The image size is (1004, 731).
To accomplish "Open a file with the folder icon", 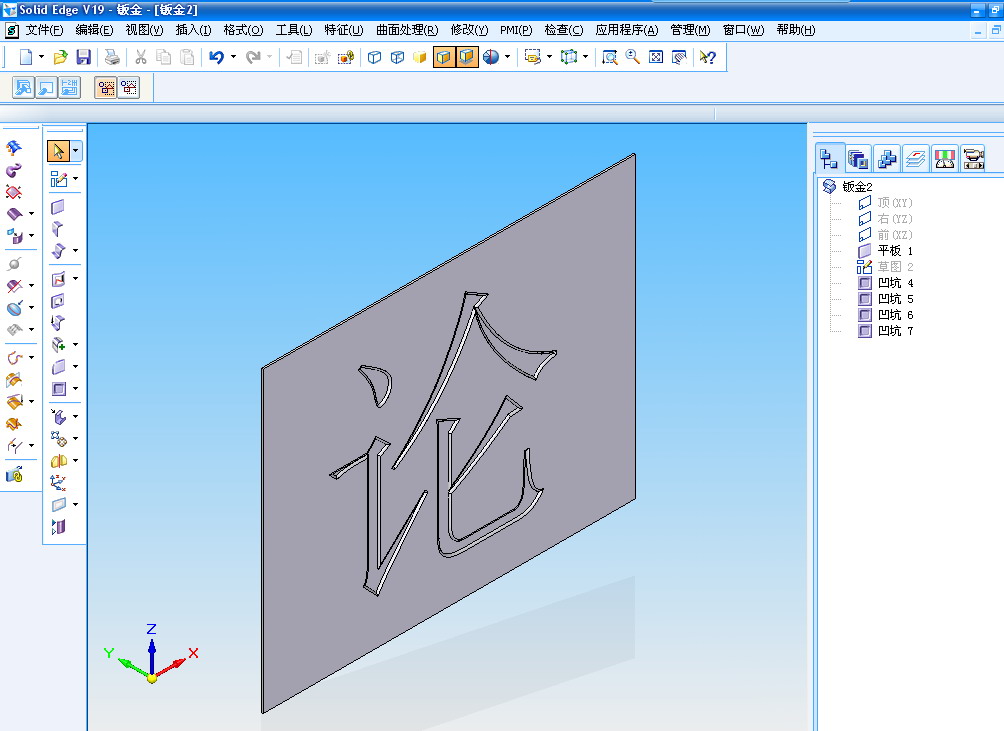I will coord(60,57).
